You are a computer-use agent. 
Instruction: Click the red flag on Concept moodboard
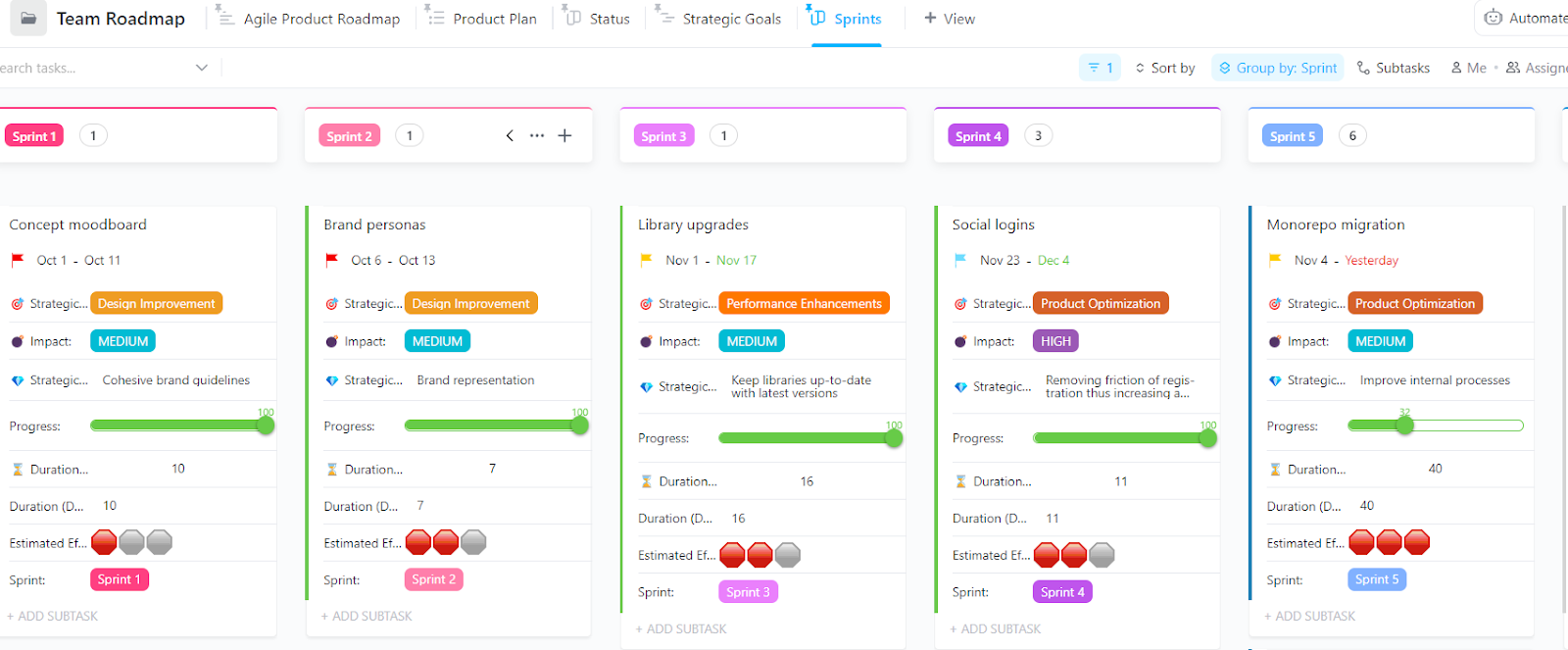click(18, 260)
